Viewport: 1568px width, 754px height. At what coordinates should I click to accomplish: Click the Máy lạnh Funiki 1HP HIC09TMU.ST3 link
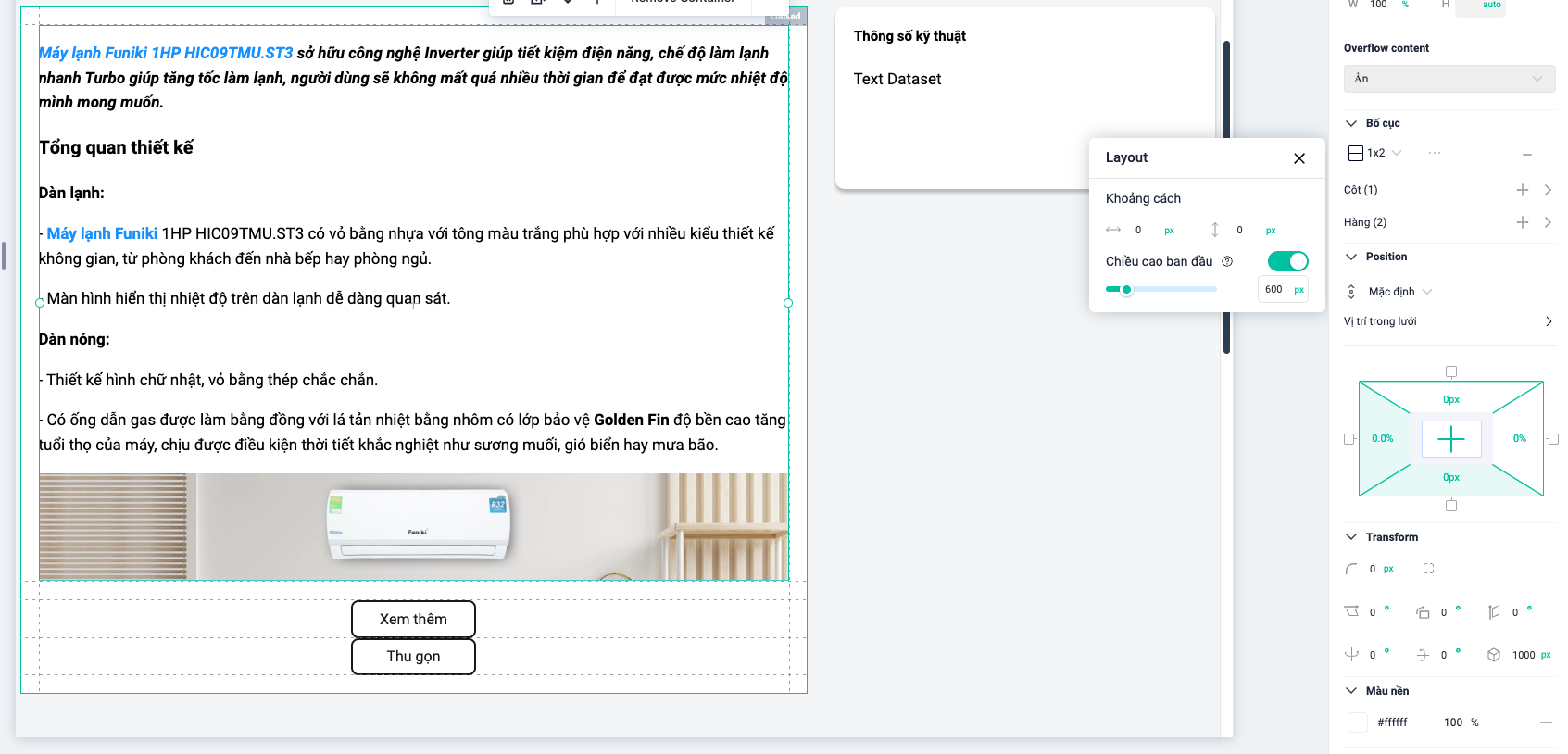click(x=167, y=53)
